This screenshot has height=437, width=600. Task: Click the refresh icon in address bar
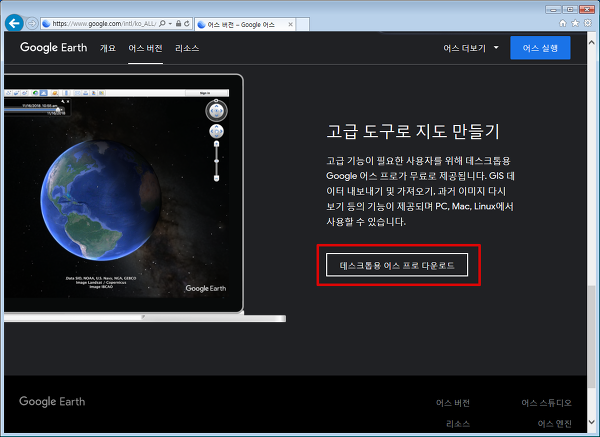pyautogui.click(x=187, y=24)
